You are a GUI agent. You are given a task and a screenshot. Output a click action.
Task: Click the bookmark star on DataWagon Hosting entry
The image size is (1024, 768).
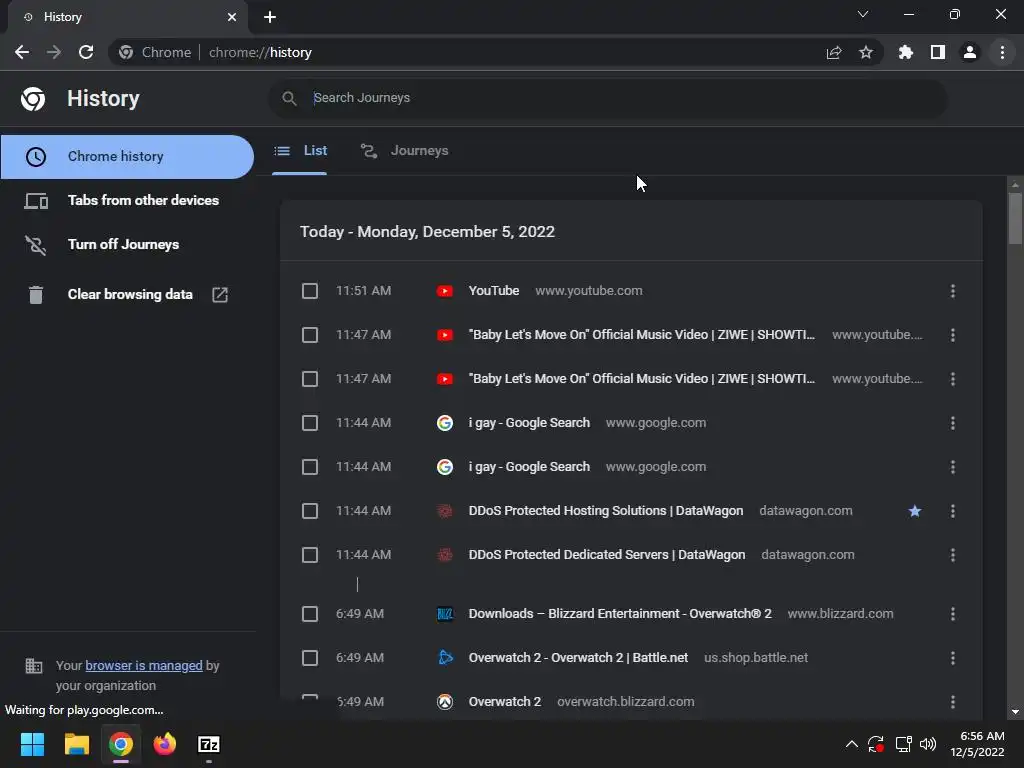click(x=915, y=511)
